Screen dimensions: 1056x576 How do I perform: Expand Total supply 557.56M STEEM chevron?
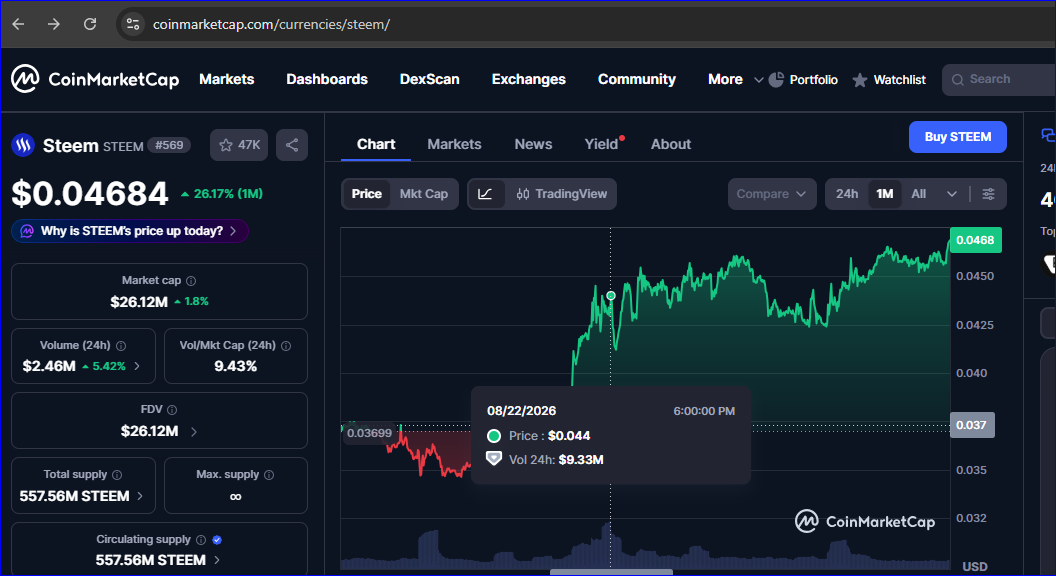tap(140, 496)
